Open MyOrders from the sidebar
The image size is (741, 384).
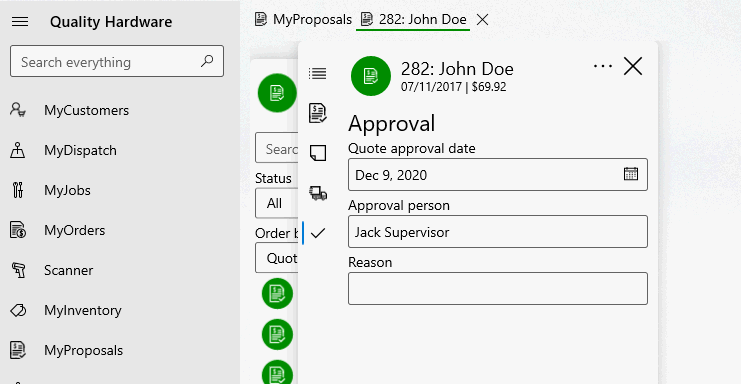coord(75,230)
